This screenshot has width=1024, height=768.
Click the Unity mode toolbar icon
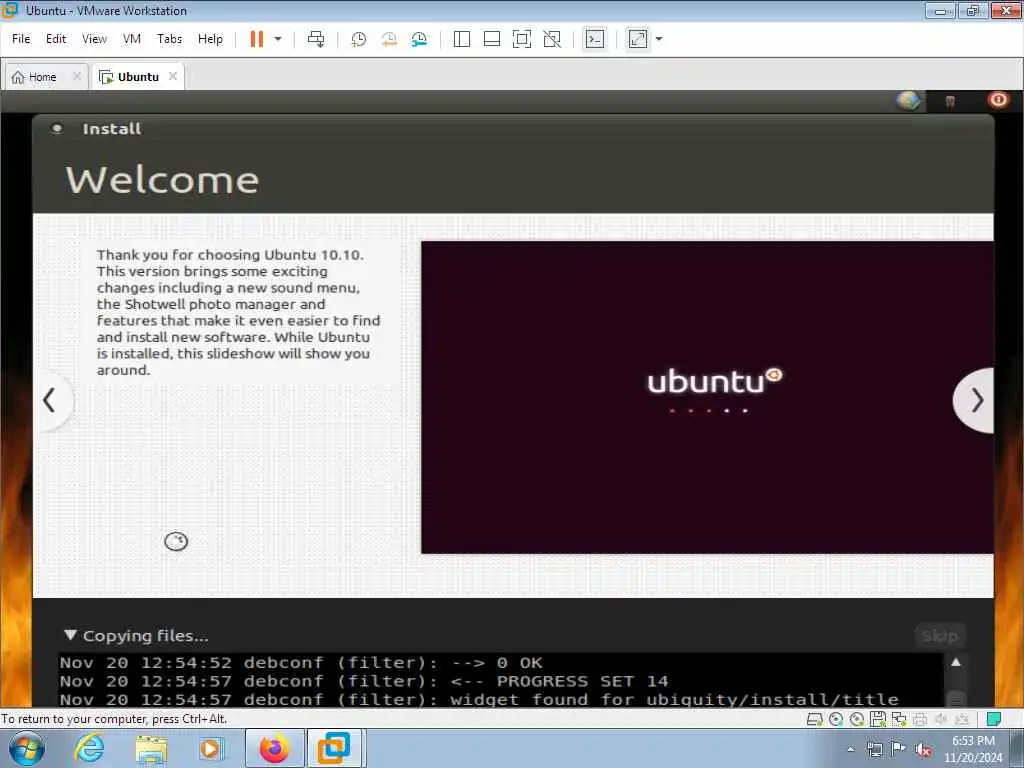552,39
